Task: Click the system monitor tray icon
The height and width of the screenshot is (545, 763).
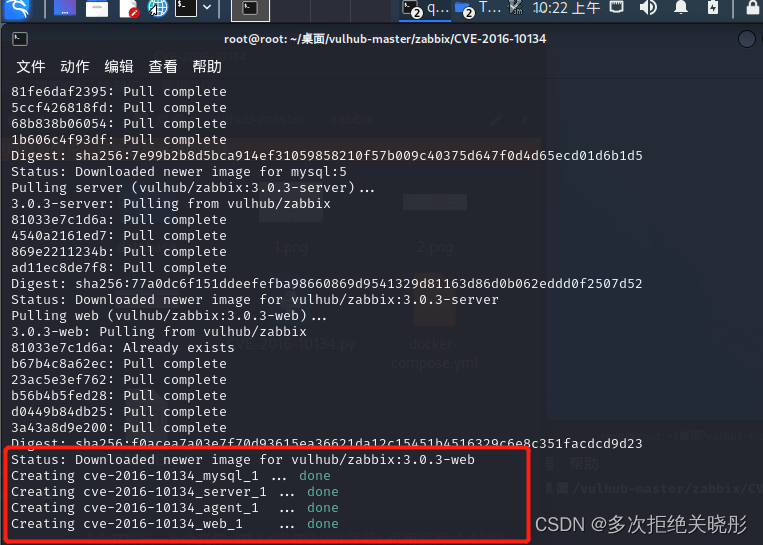Action: 515,8
